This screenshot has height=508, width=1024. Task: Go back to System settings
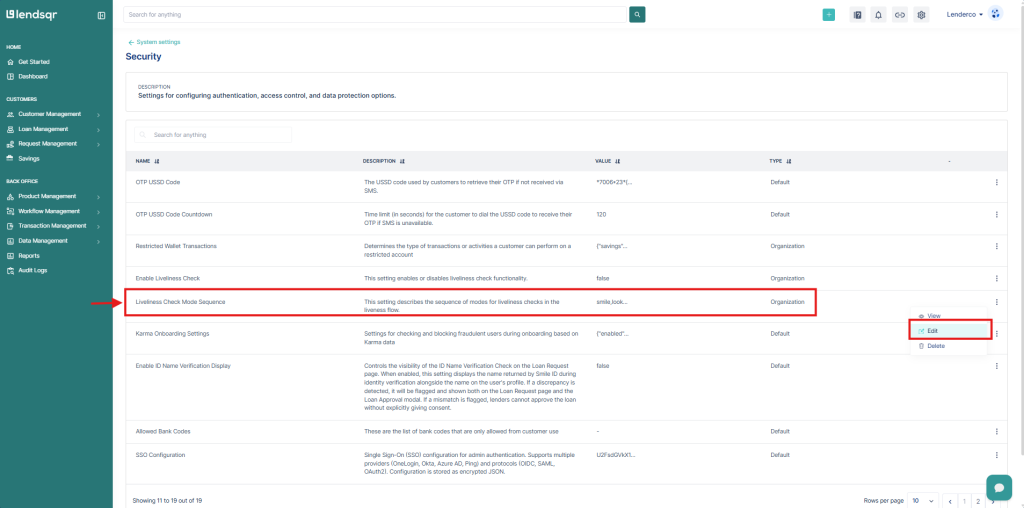tap(154, 42)
